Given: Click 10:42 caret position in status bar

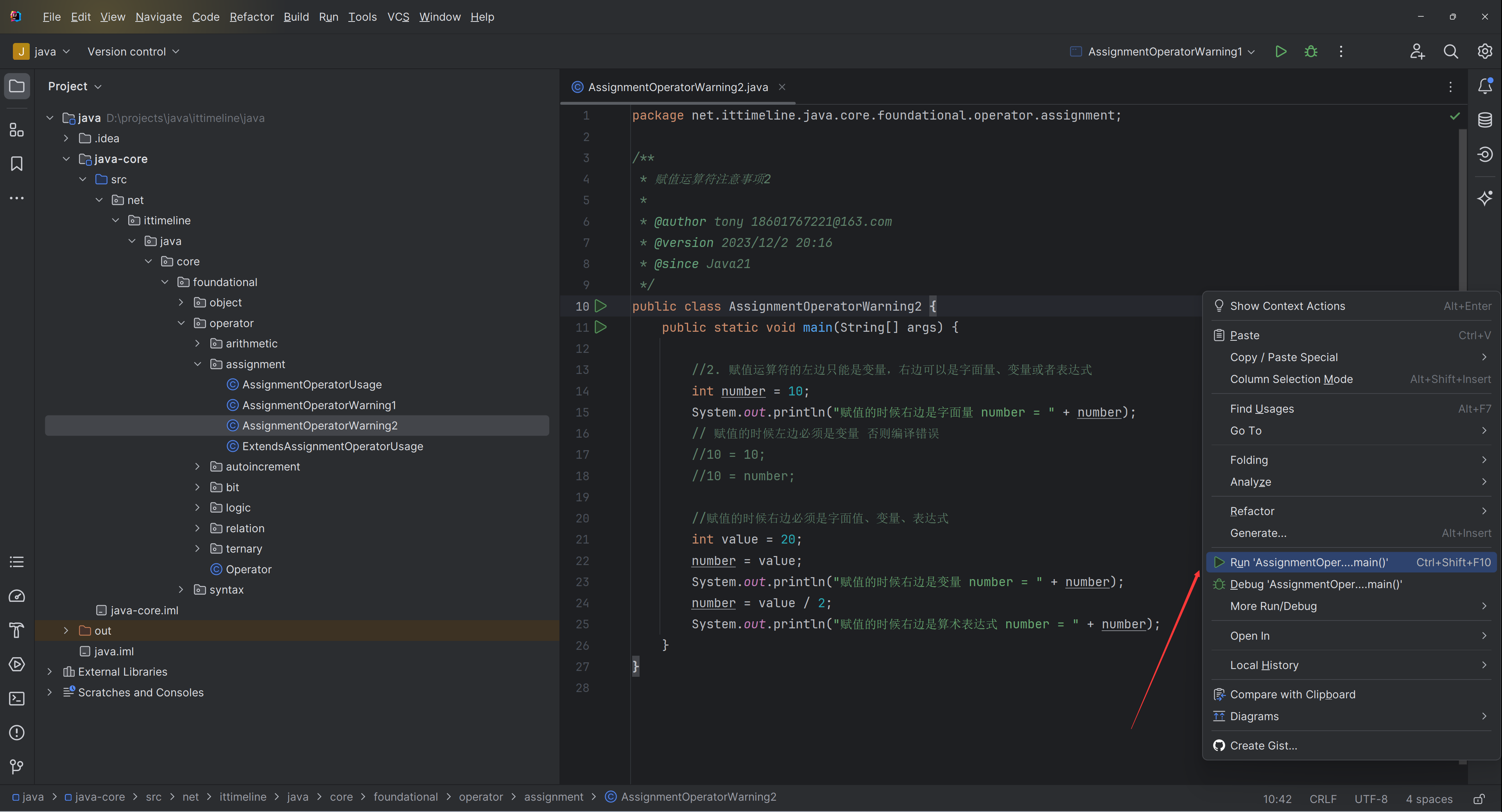Looking at the screenshot, I should tap(1277, 799).
